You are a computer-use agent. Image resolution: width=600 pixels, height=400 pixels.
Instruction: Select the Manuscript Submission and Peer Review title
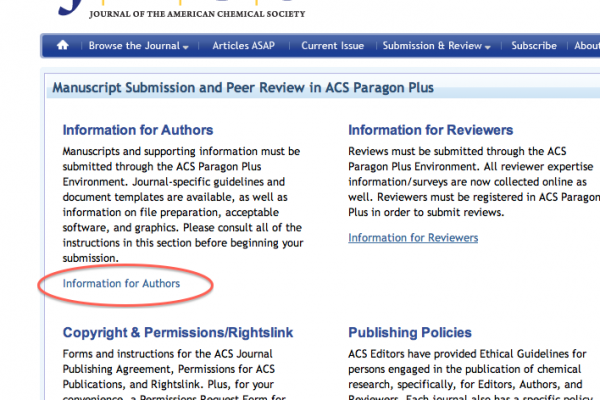point(243,88)
